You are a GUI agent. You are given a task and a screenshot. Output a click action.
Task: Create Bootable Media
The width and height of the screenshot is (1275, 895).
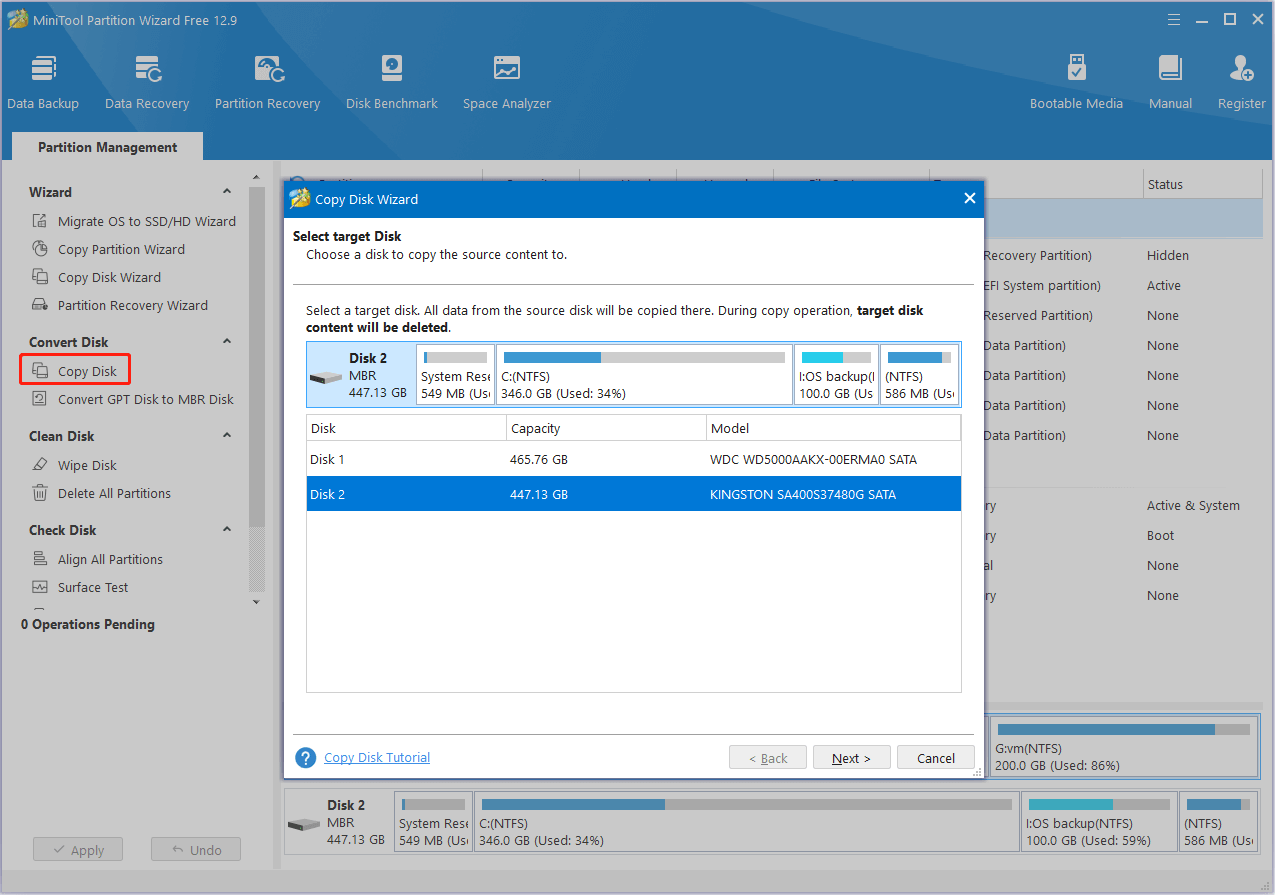(1076, 82)
